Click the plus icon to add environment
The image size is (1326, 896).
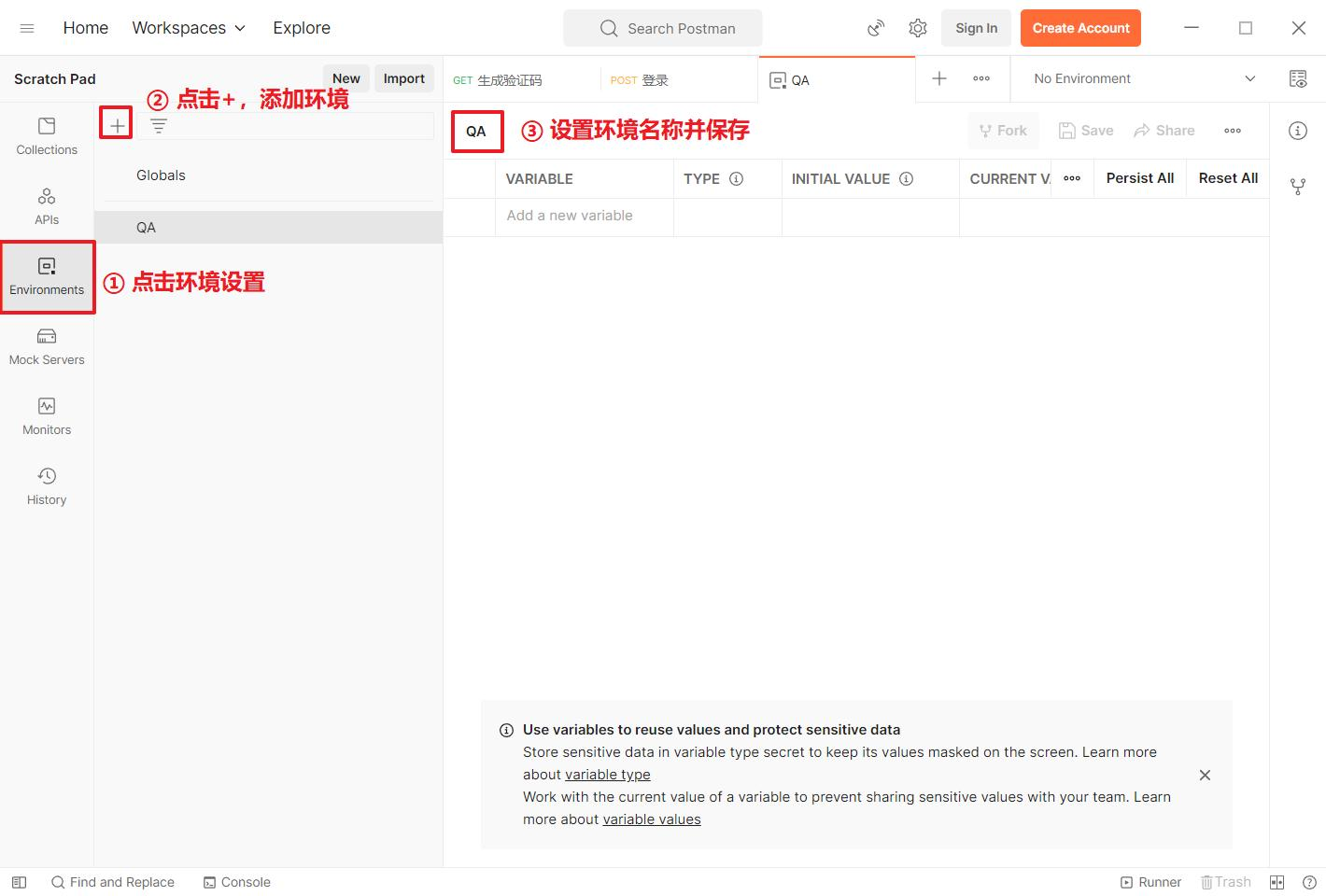[x=117, y=125]
